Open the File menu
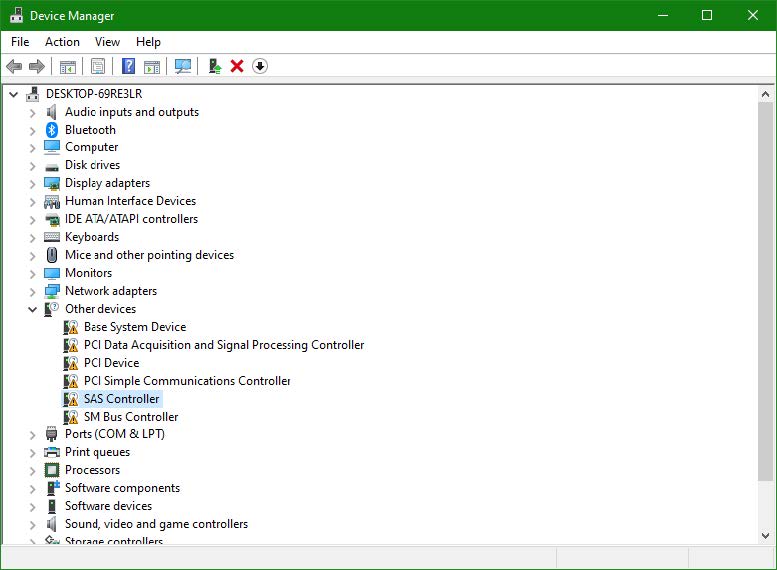The image size is (777, 570). pos(20,42)
